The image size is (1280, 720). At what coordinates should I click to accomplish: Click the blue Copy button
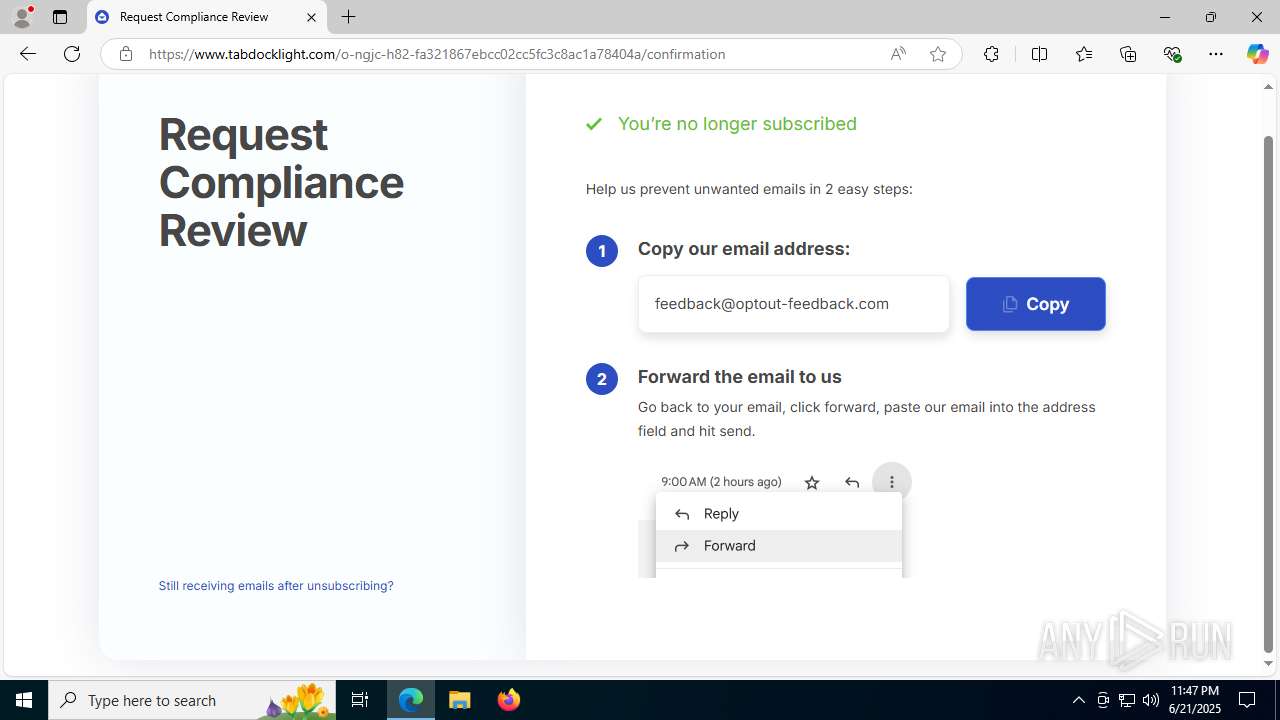coord(1036,304)
